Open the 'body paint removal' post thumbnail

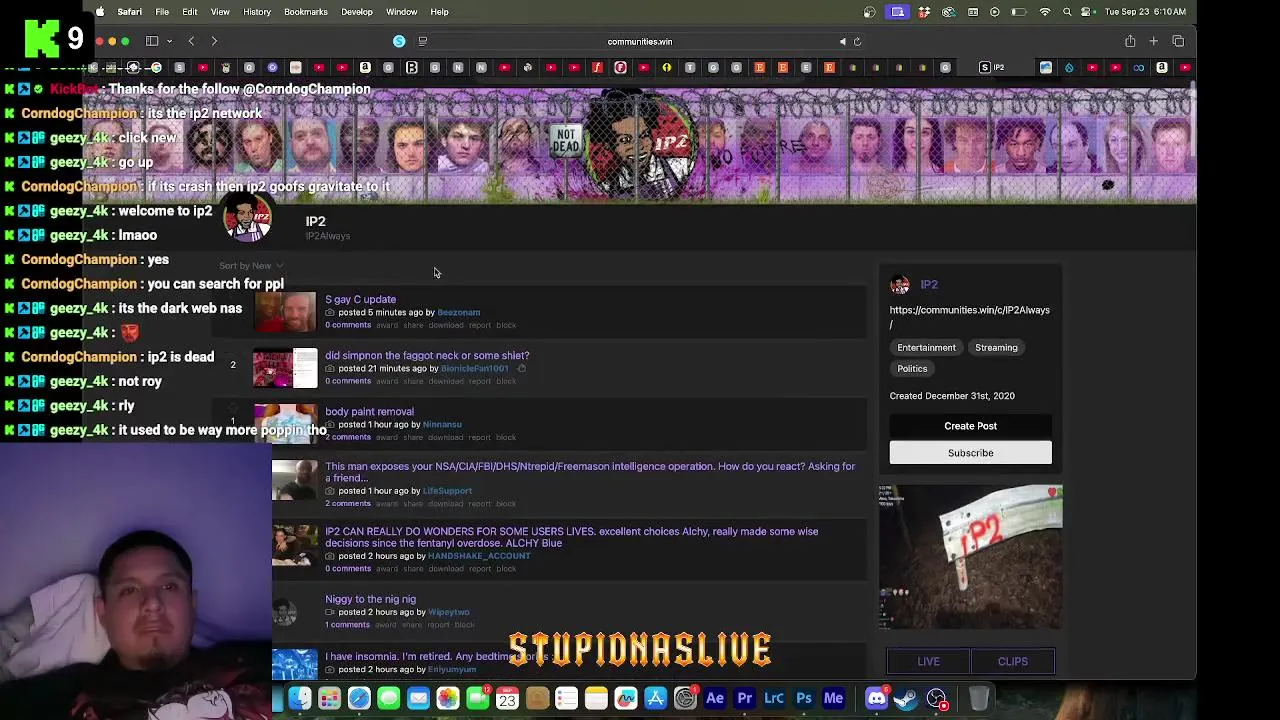285,424
